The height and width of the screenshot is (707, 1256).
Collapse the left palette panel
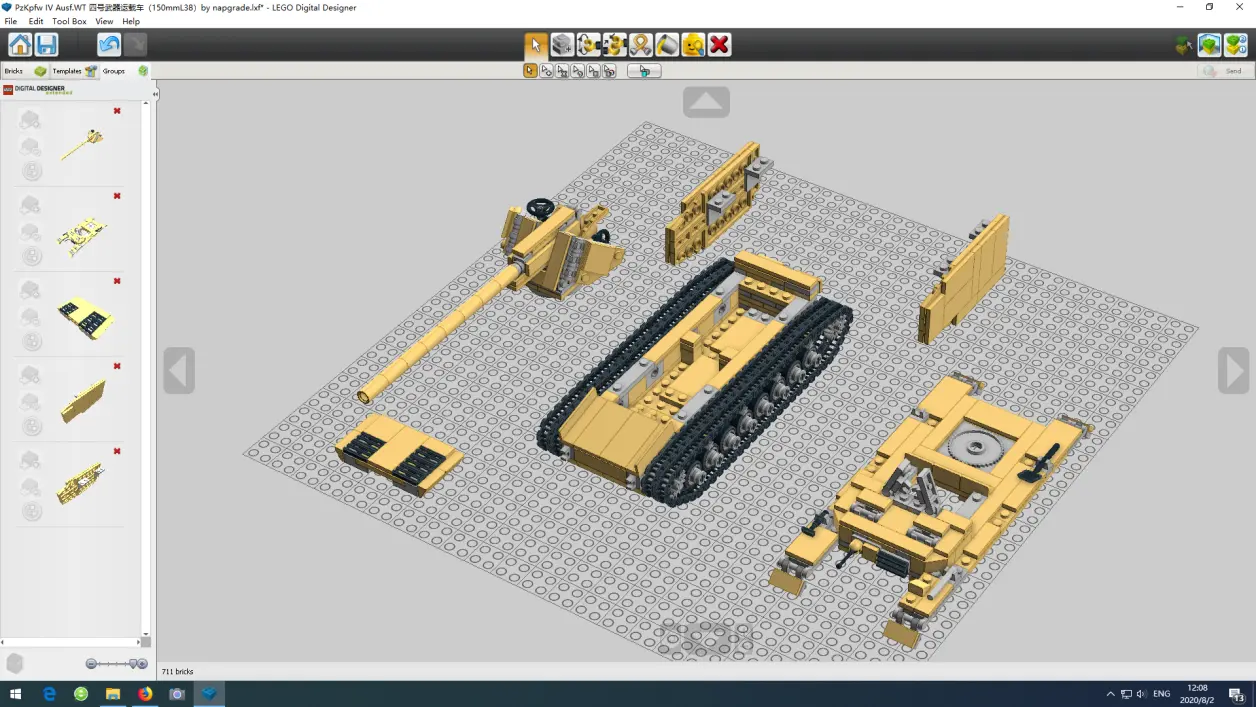point(155,94)
